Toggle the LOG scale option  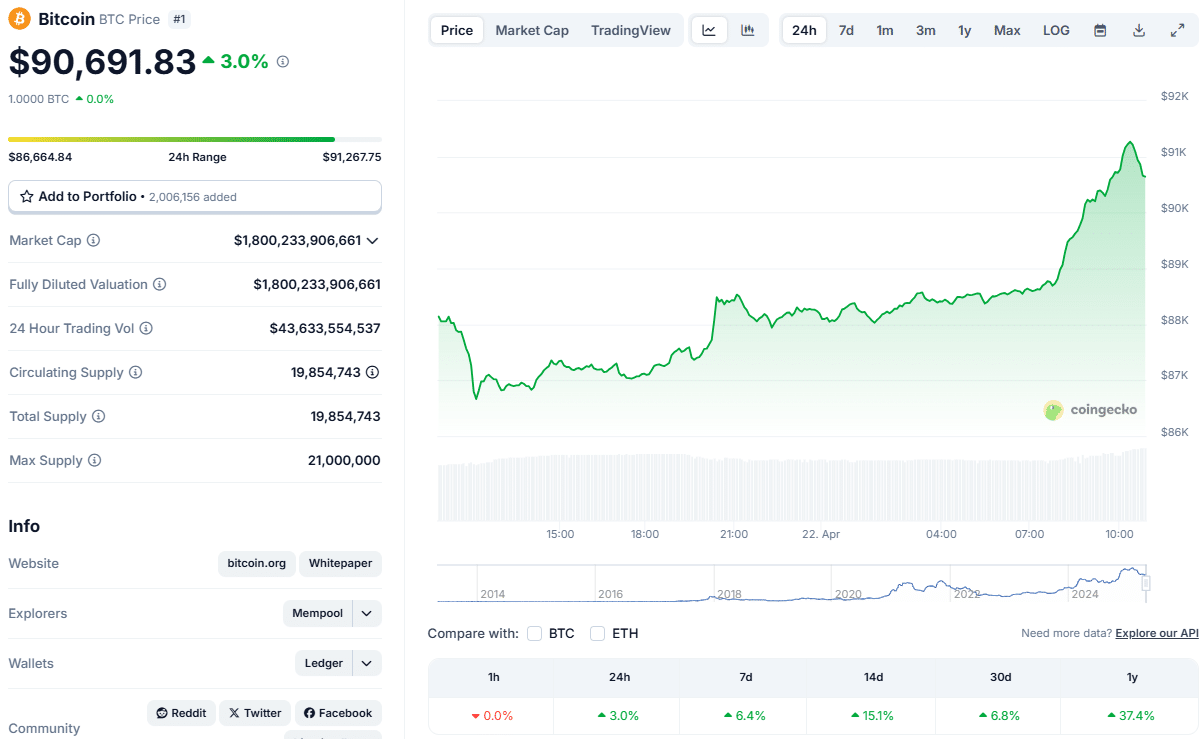coord(1056,30)
